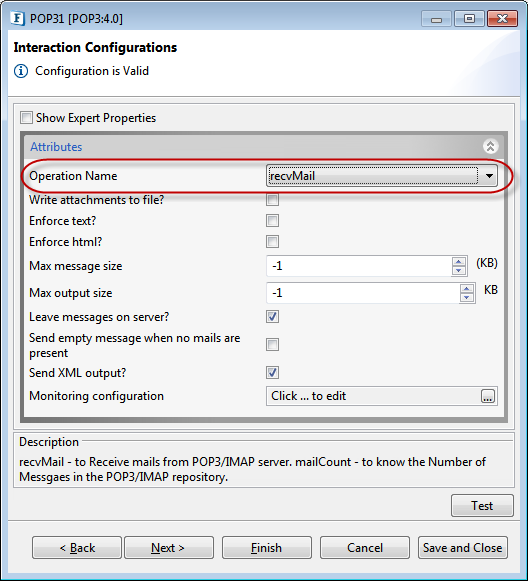Uncheck Leave messages on server
The image size is (528, 581).
coord(272,317)
